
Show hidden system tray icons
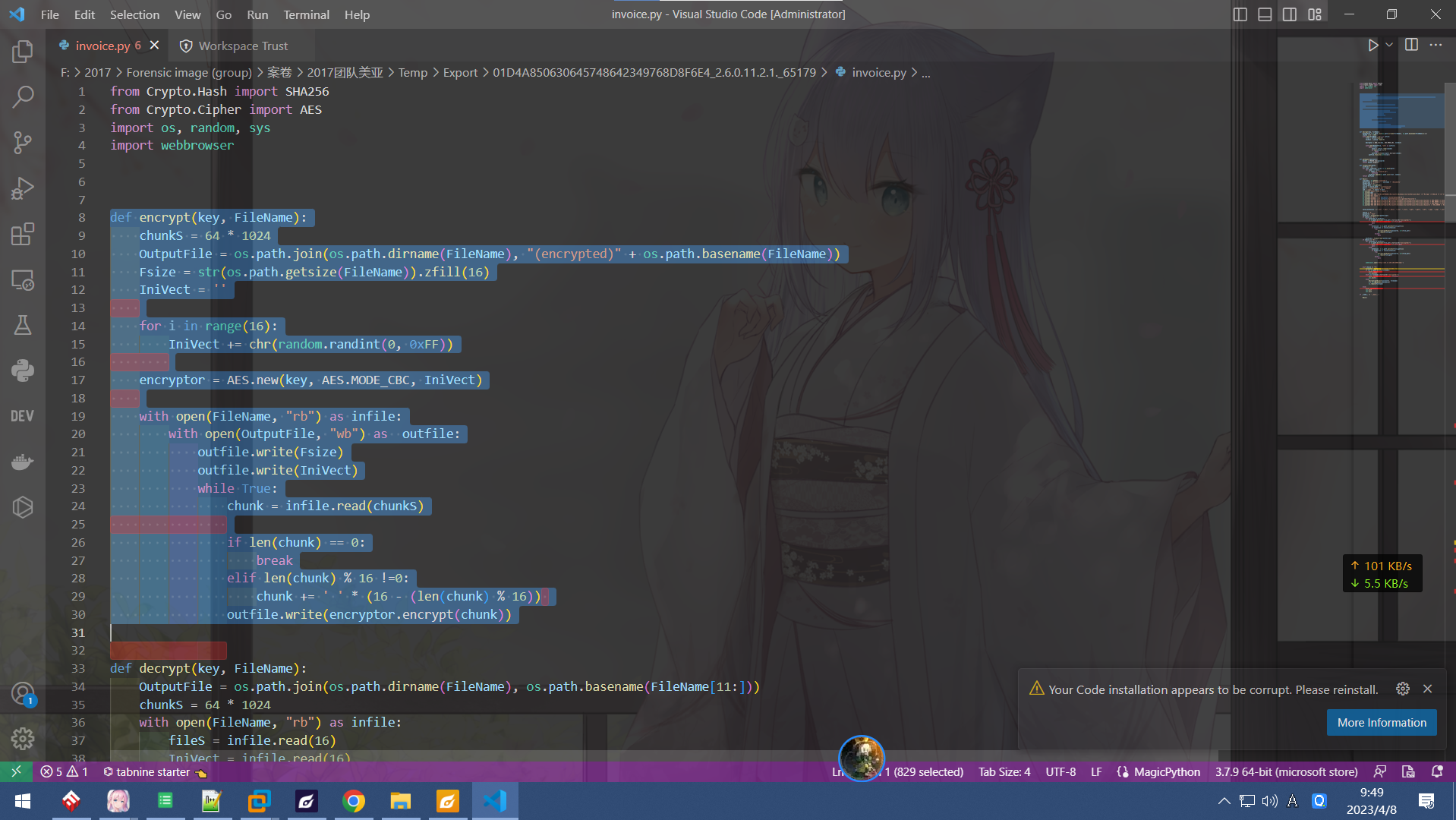coord(1224,801)
